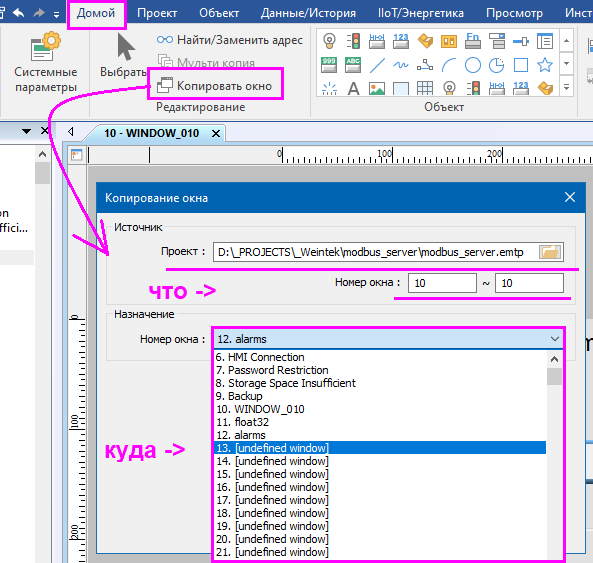Select the line drawing tool icon
Screen dimensions: 593x563
click(377, 65)
